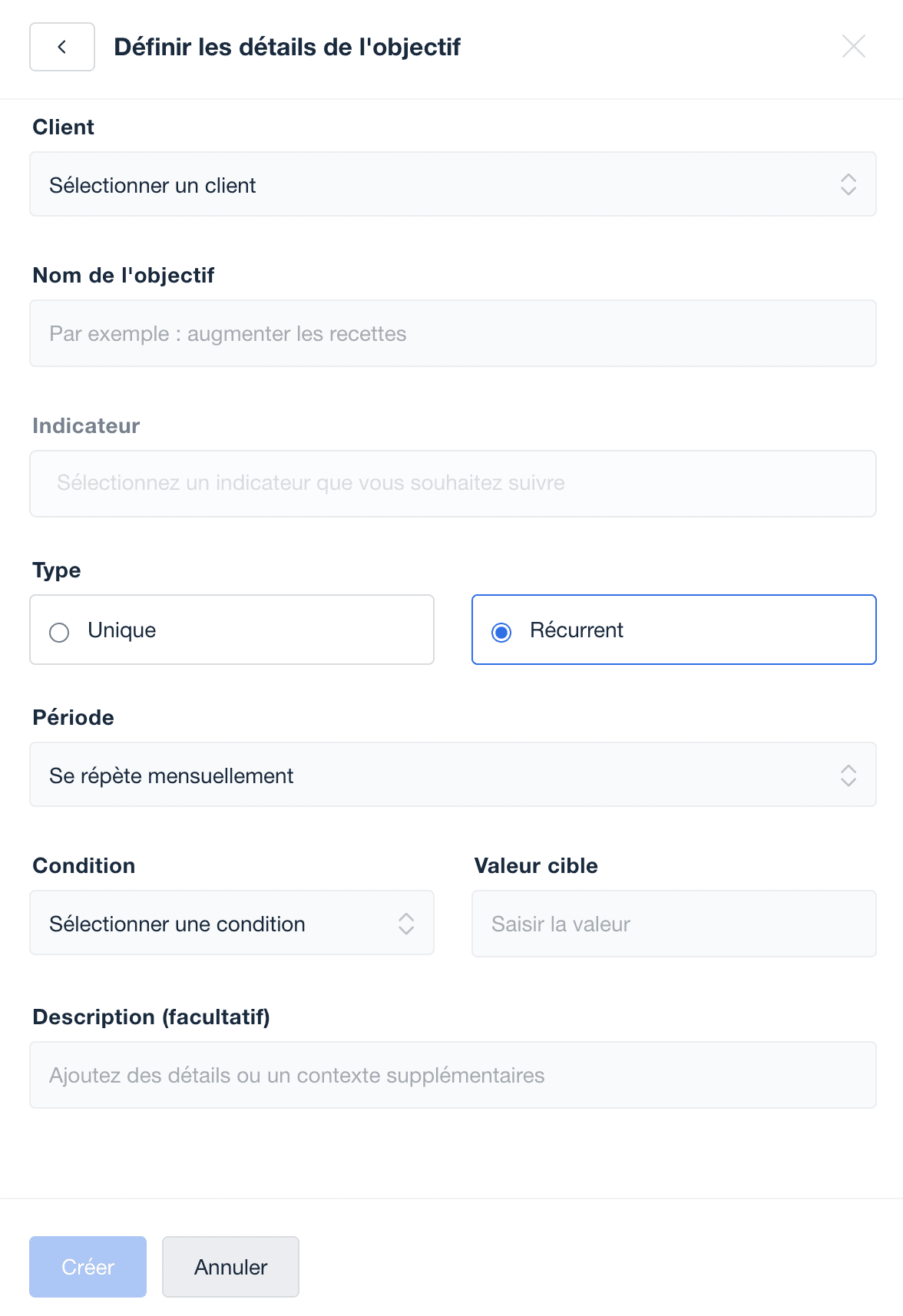Close the objective details dialog with the X

click(x=854, y=47)
